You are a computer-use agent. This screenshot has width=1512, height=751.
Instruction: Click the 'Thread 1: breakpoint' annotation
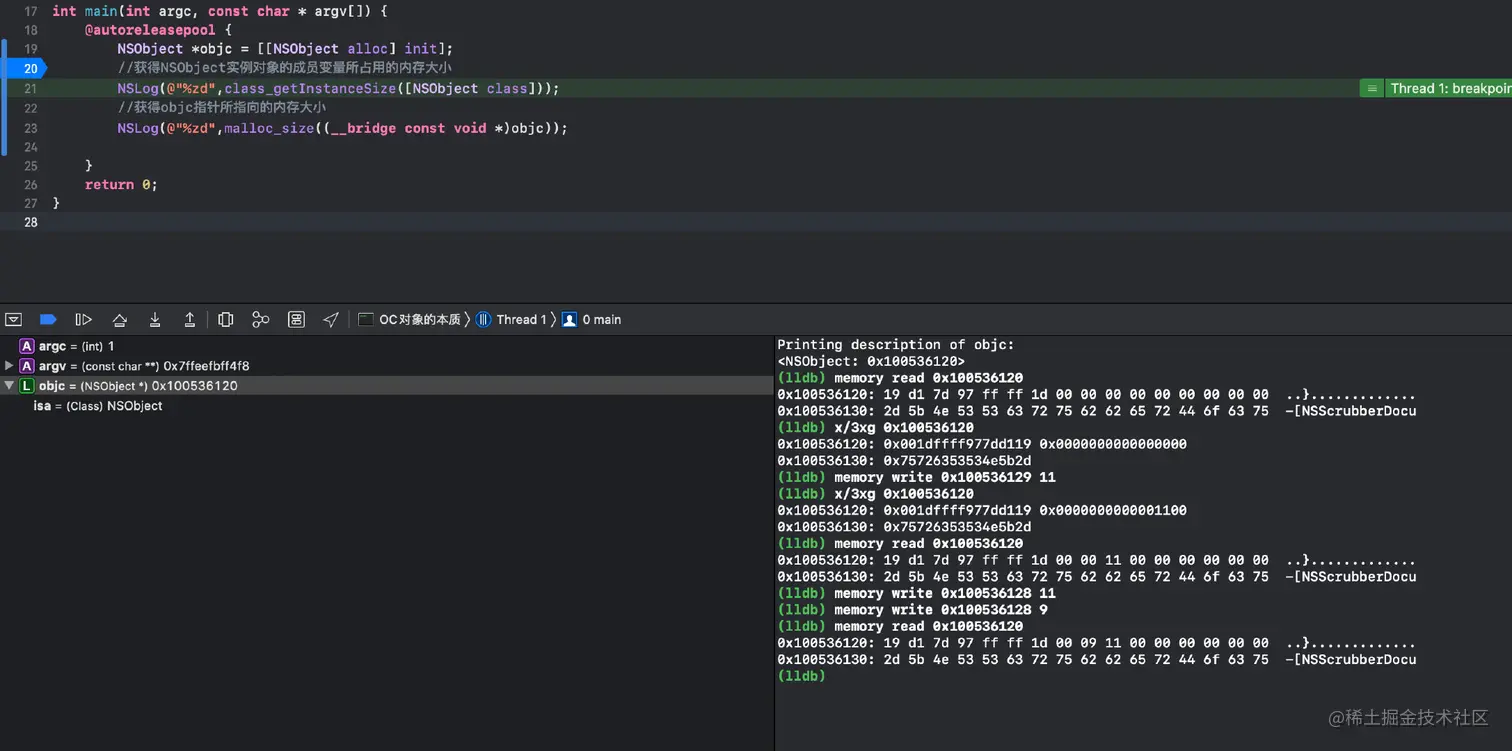coord(1450,89)
